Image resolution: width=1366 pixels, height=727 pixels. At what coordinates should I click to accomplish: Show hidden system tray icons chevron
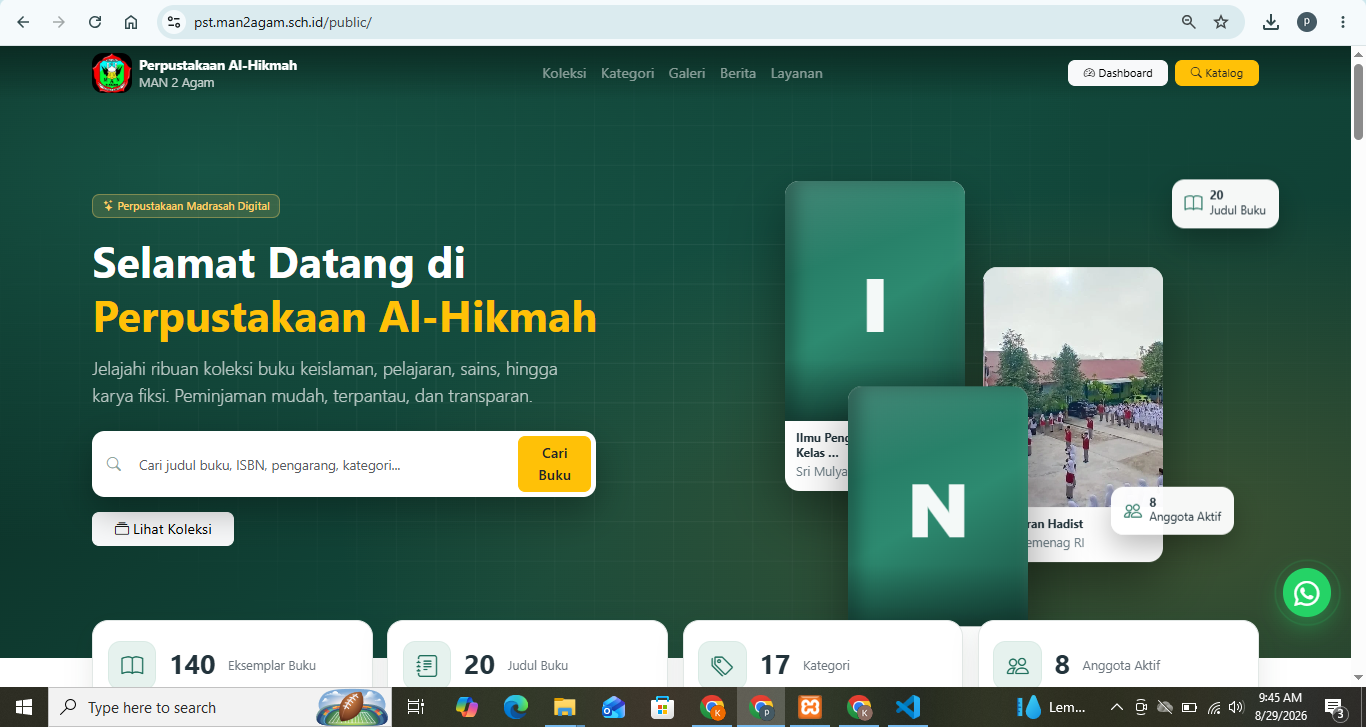pos(1116,707)
